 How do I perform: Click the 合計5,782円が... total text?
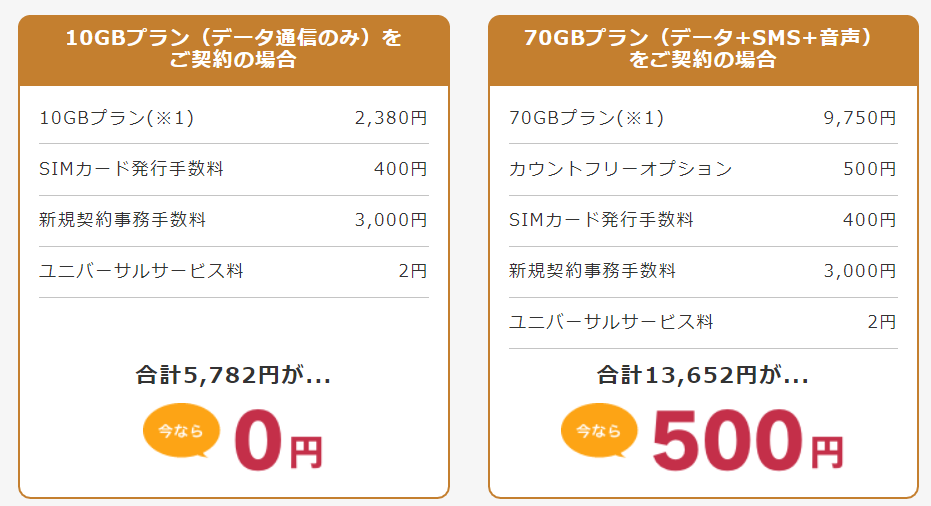pos(233,376)
